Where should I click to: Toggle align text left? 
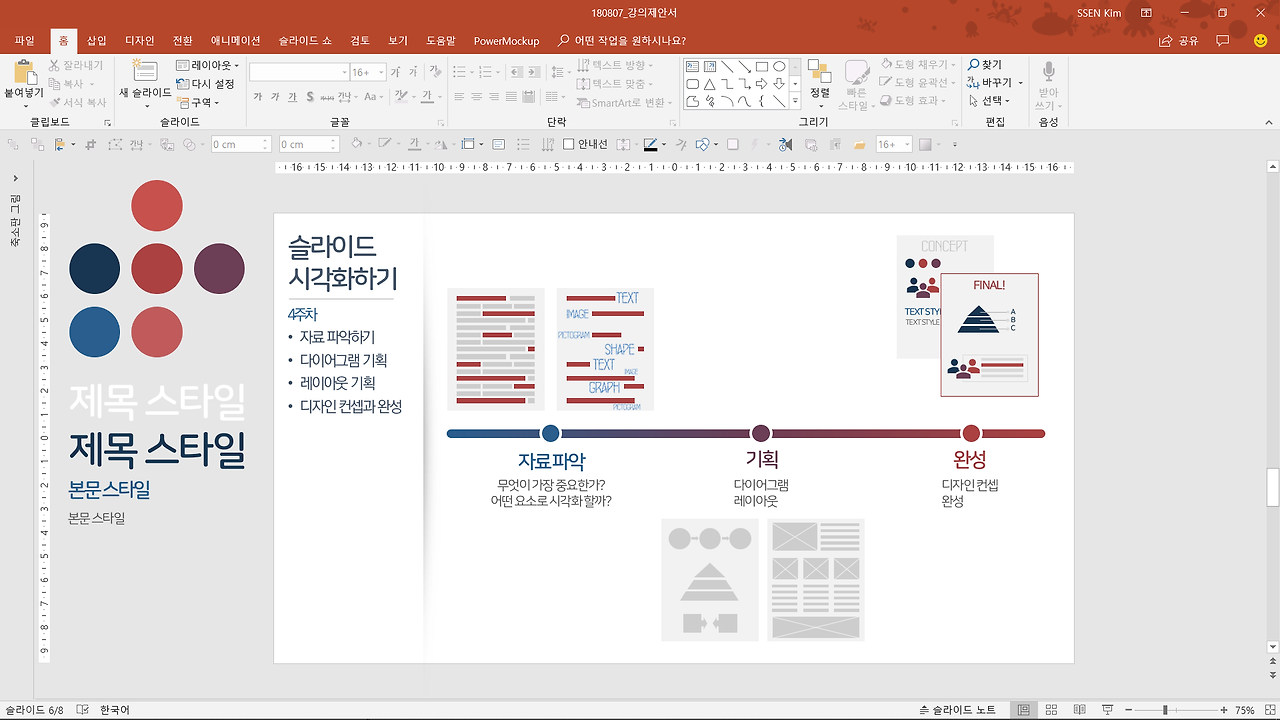point(459,97)
